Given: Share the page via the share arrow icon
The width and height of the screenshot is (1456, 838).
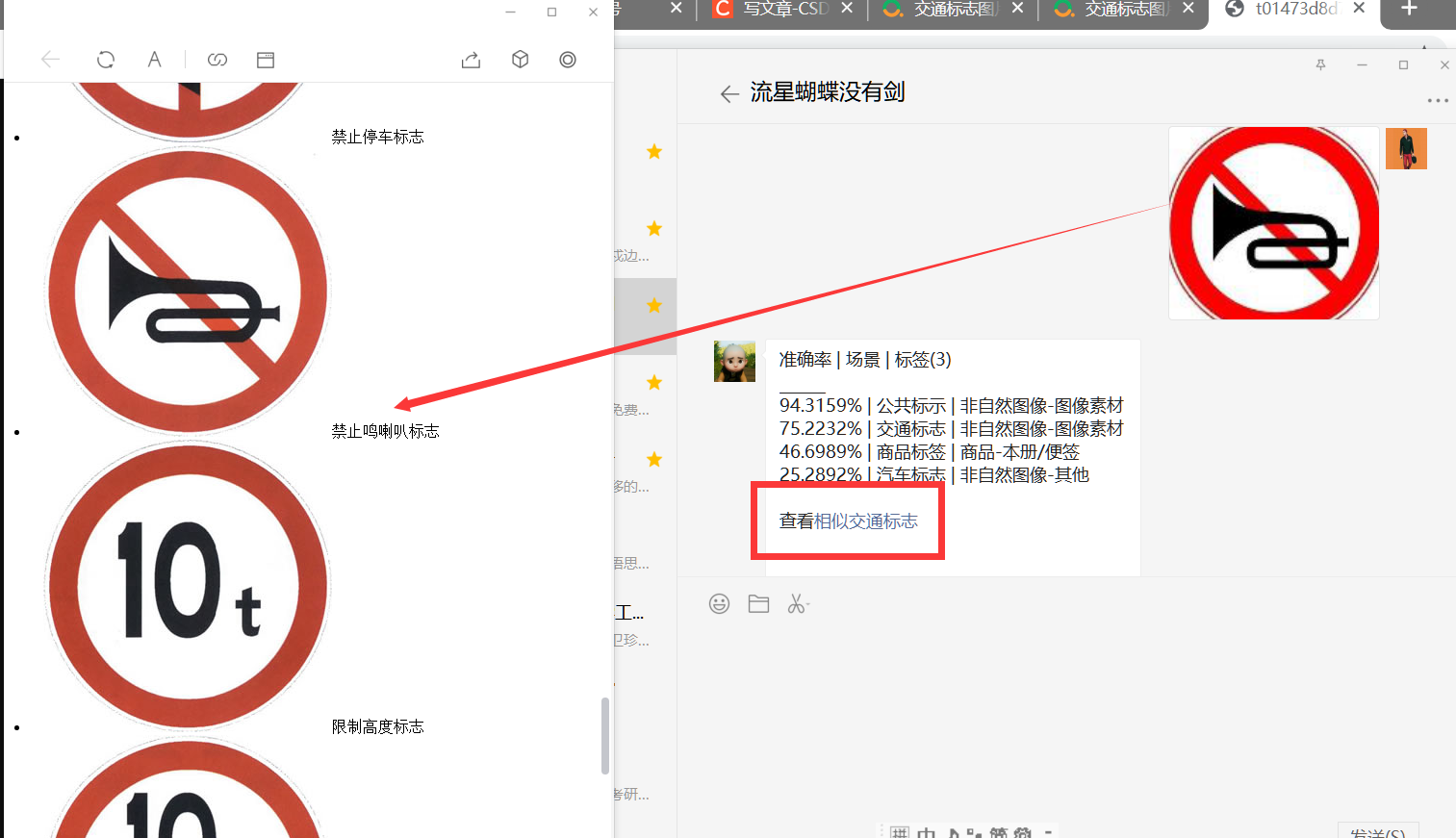Looking at the screenshot, I should point(471,60).
